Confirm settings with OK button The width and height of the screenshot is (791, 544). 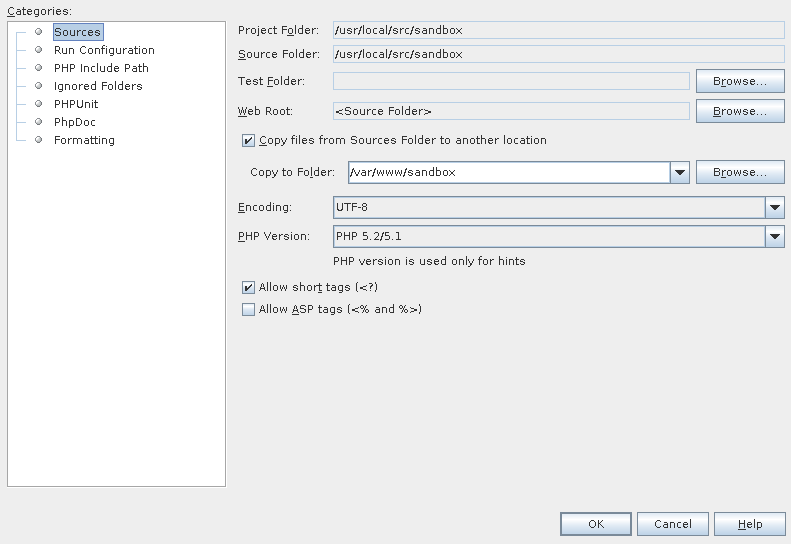(x=596, y=524)
